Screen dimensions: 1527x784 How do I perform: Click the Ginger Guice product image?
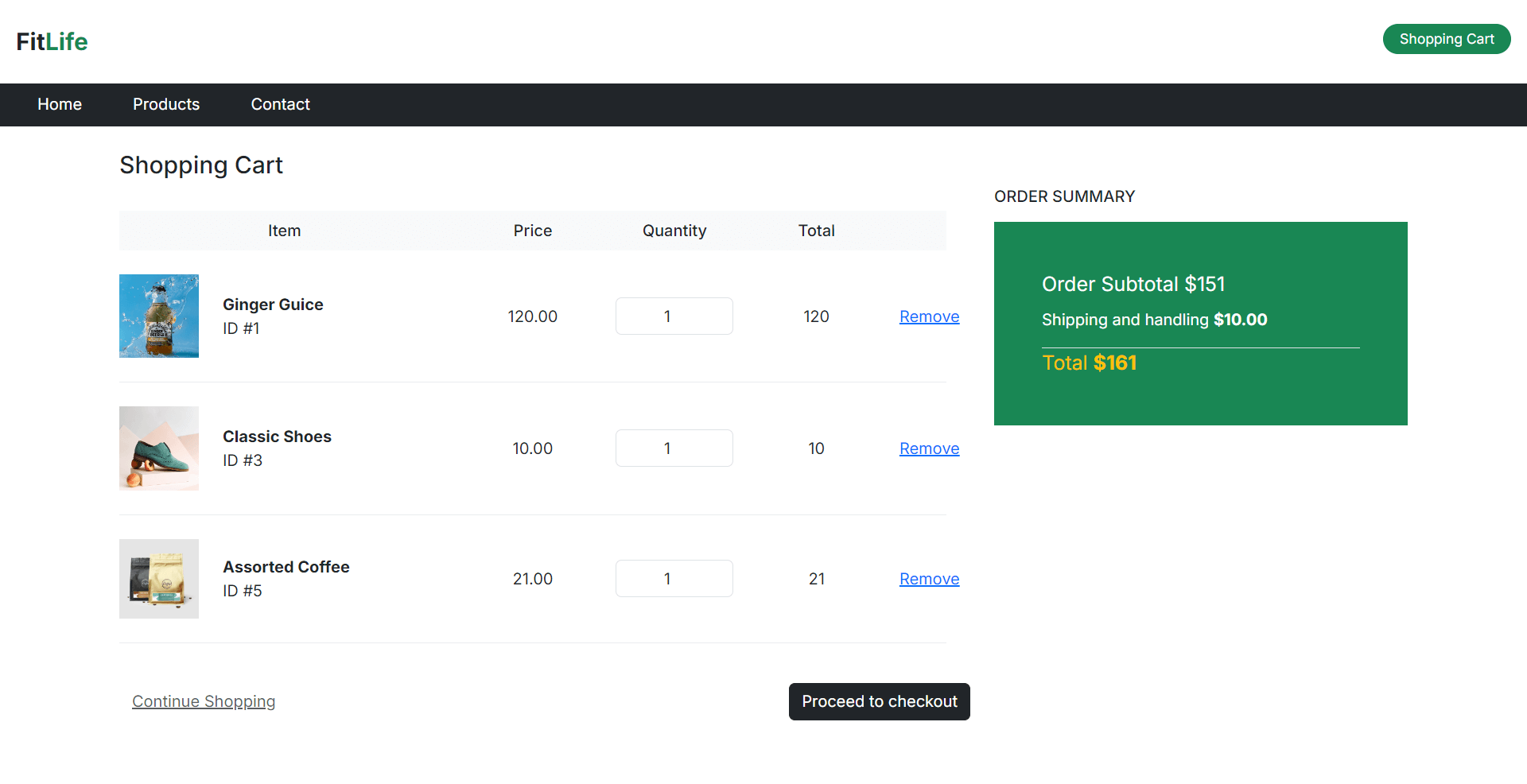pos(159,316)
